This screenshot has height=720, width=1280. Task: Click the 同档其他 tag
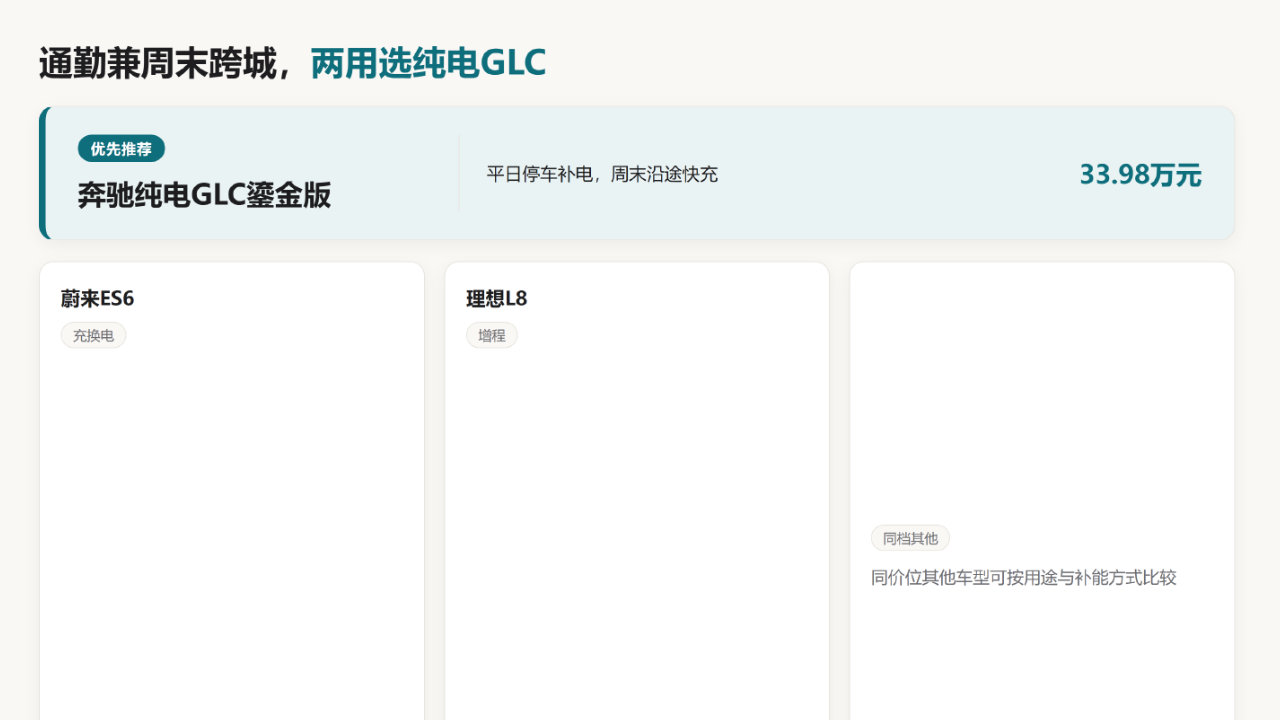pyautogui.click(x=910, y=538)
